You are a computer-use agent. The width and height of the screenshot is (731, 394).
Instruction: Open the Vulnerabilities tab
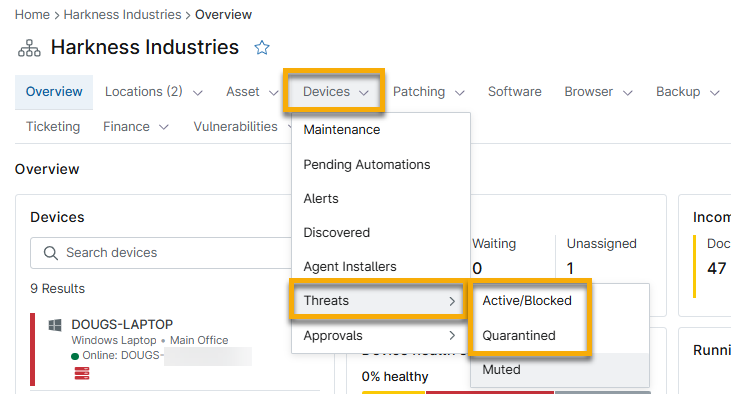pos(235,127)
